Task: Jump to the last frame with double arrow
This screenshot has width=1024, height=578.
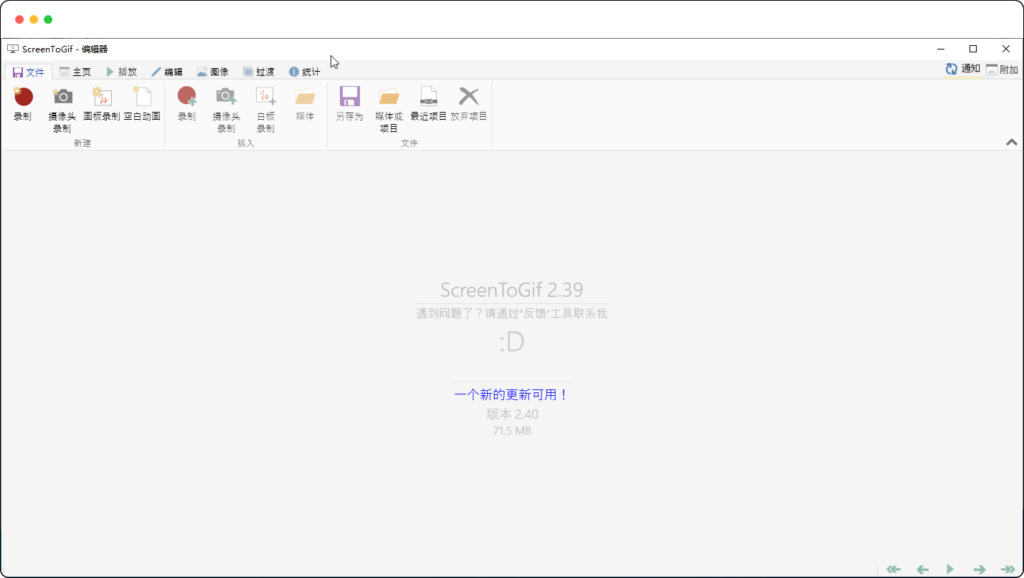Action: coord(1008,569)
